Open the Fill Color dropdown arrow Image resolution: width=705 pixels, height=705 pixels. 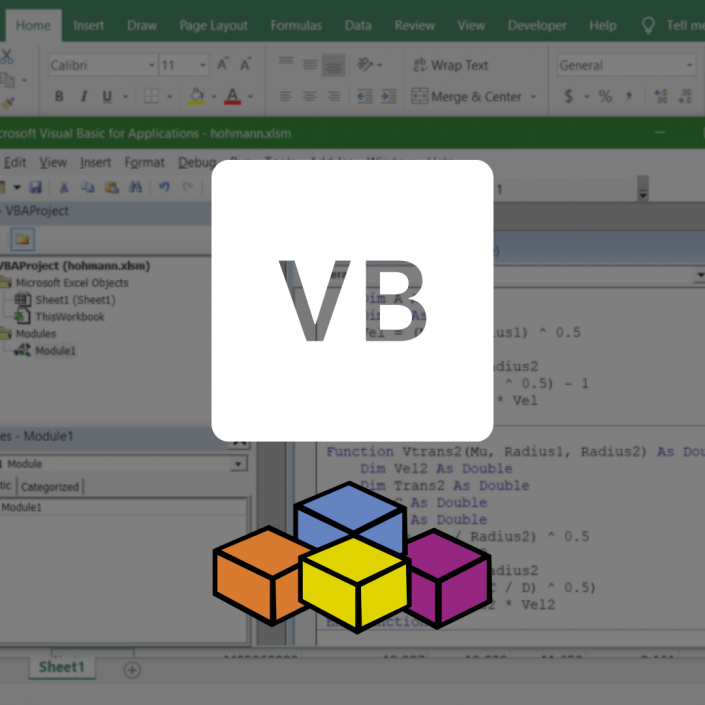[214, 96]
